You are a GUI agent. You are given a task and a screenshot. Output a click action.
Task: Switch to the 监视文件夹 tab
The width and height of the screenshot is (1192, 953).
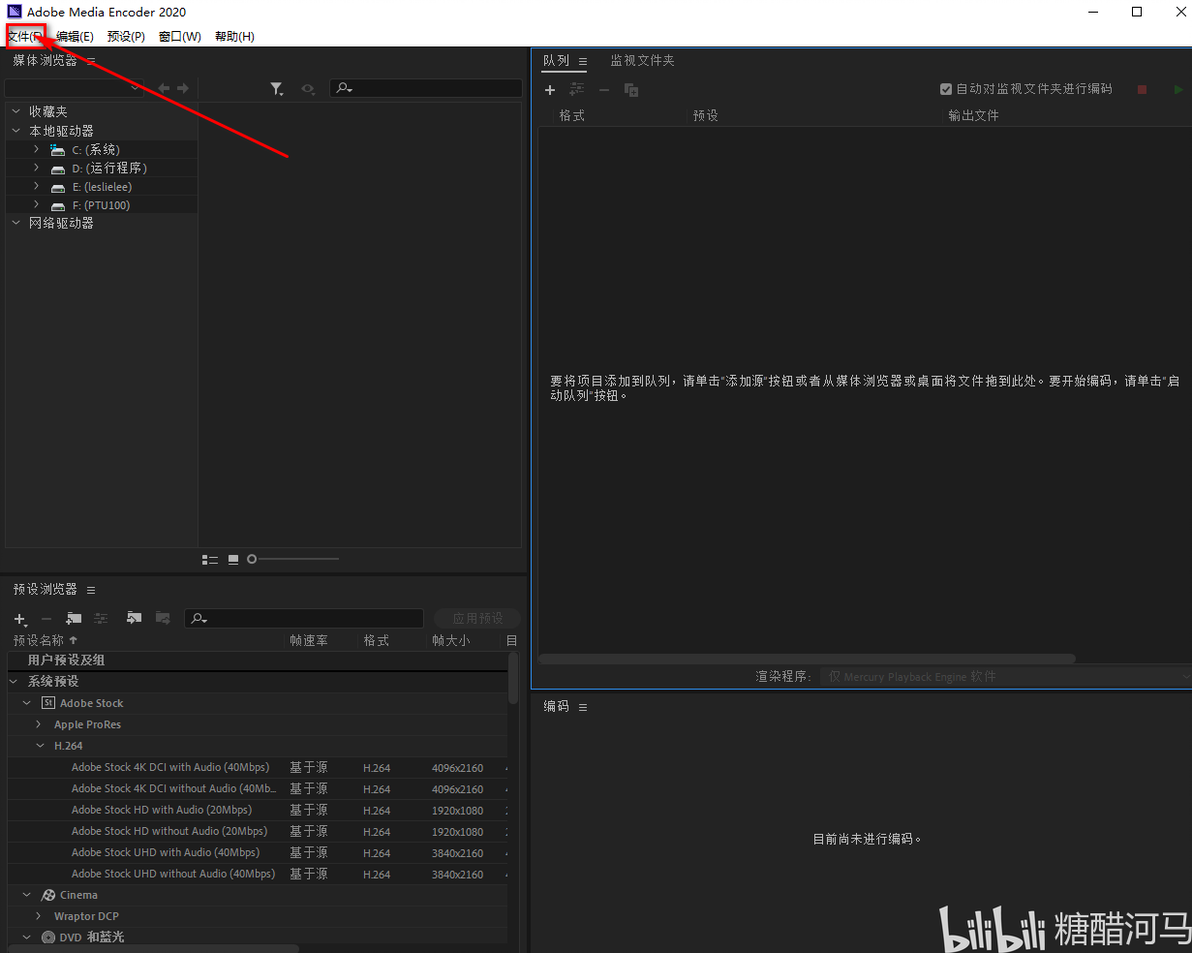[x=642, y=61]
